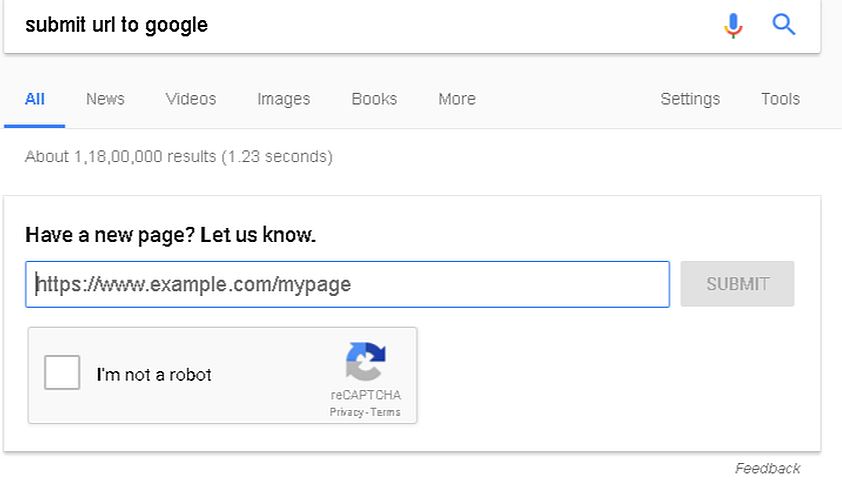Image resolution: width=842 pixels, height=498 pixels.
Task: Click the "Have a new page?" heading
Action: pos(170,236)
